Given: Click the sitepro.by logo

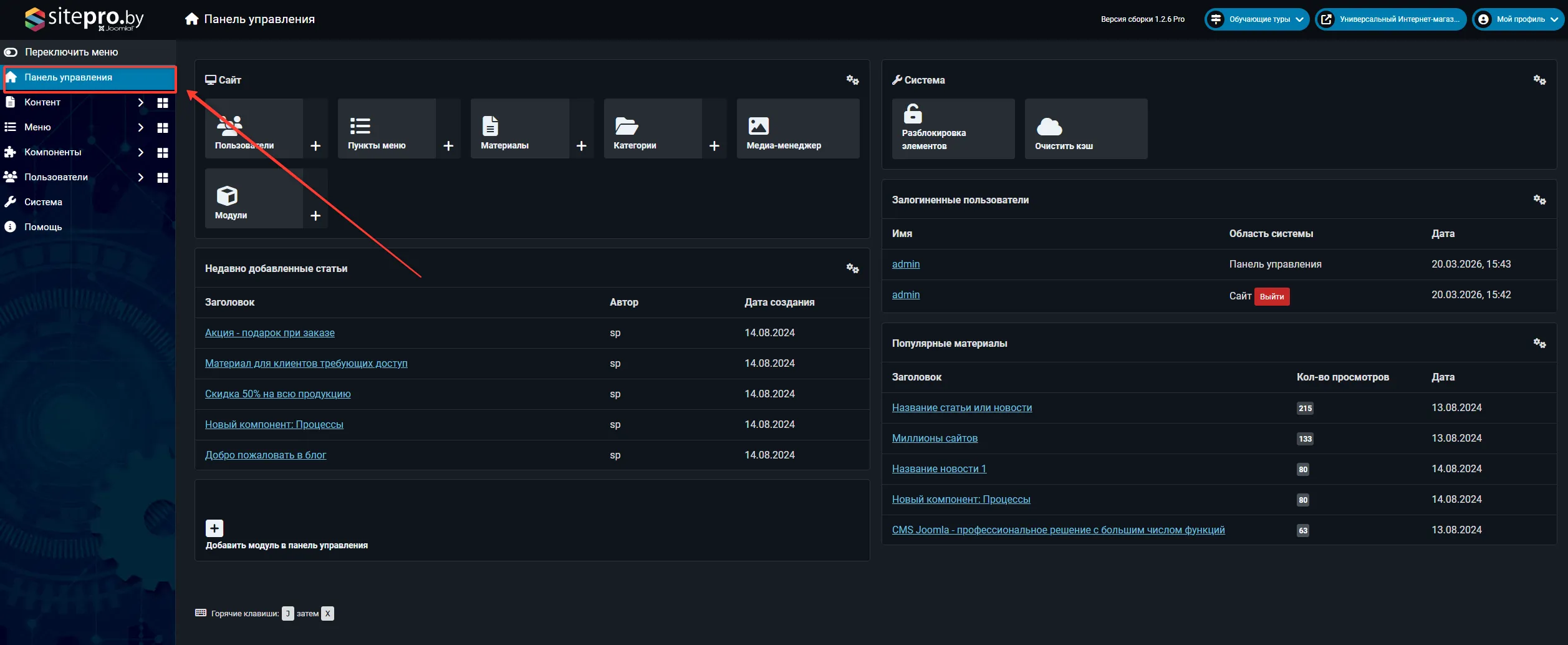Looking at the screenshot, I should click(x=85, y=19).
